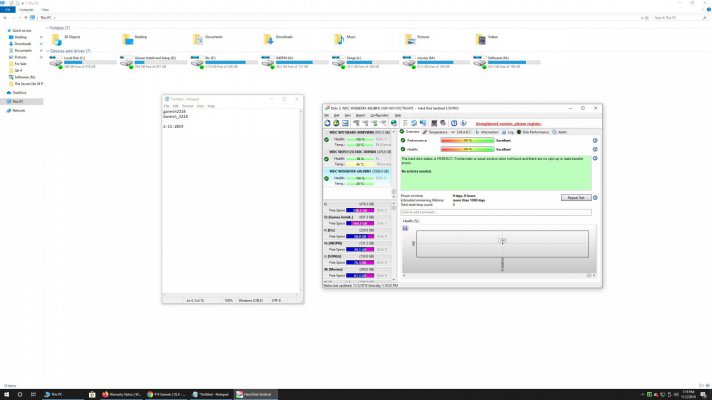This screenshot has height=400, width=712.
Task: Open address bar history dropdown in Explorer
Action: (x=642, y=18)
